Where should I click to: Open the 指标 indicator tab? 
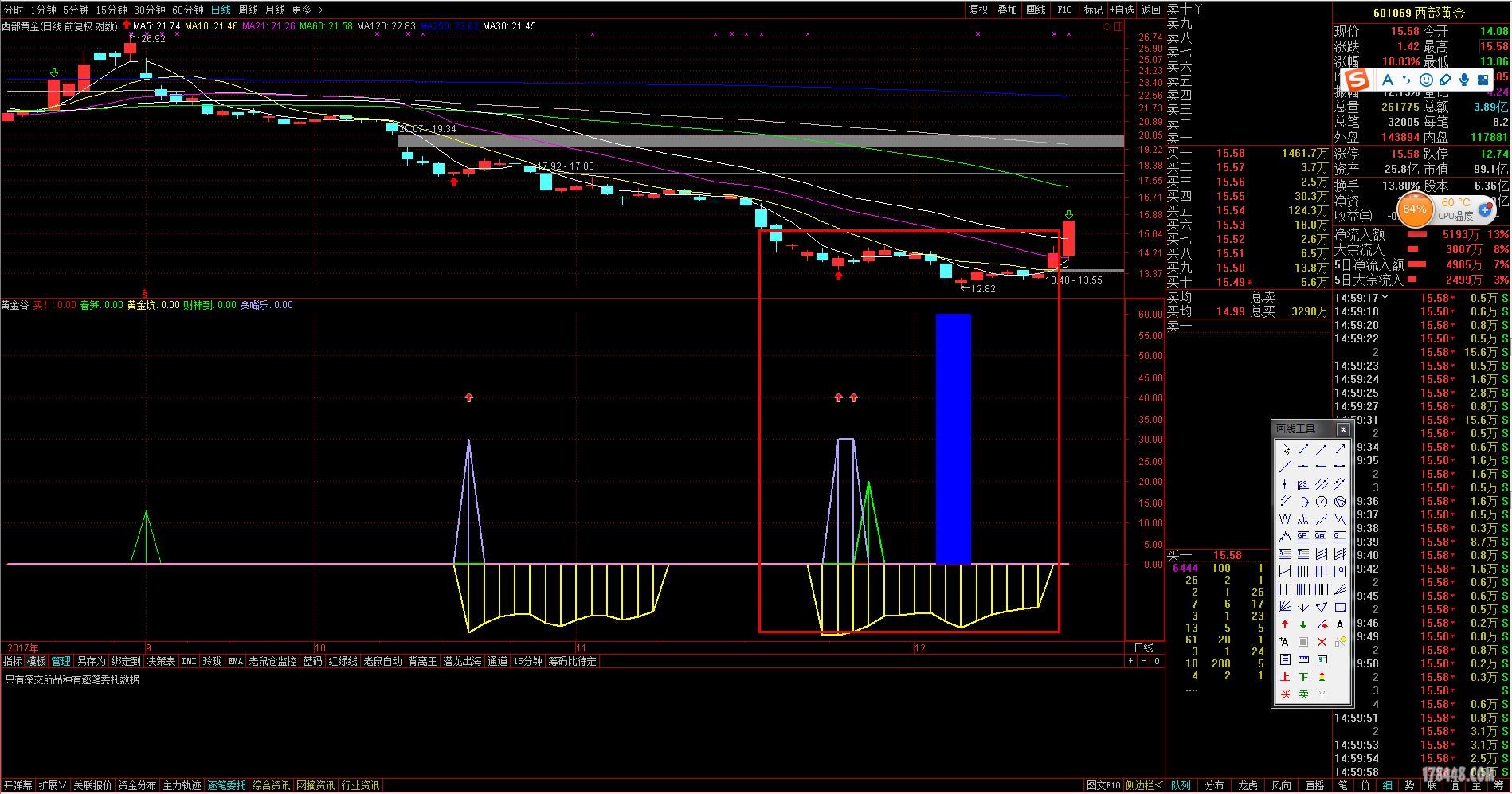coord(13,661)
